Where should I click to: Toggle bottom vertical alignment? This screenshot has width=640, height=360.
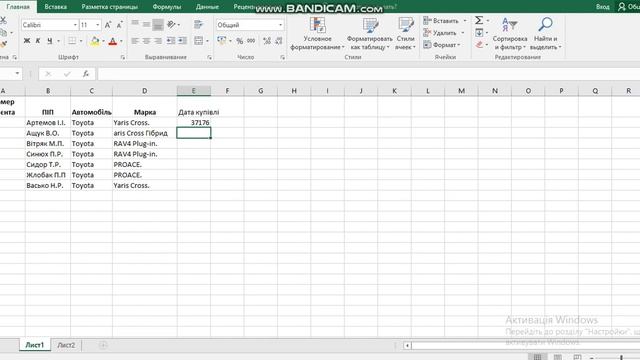pyautogui.click(x=158, y=24)
